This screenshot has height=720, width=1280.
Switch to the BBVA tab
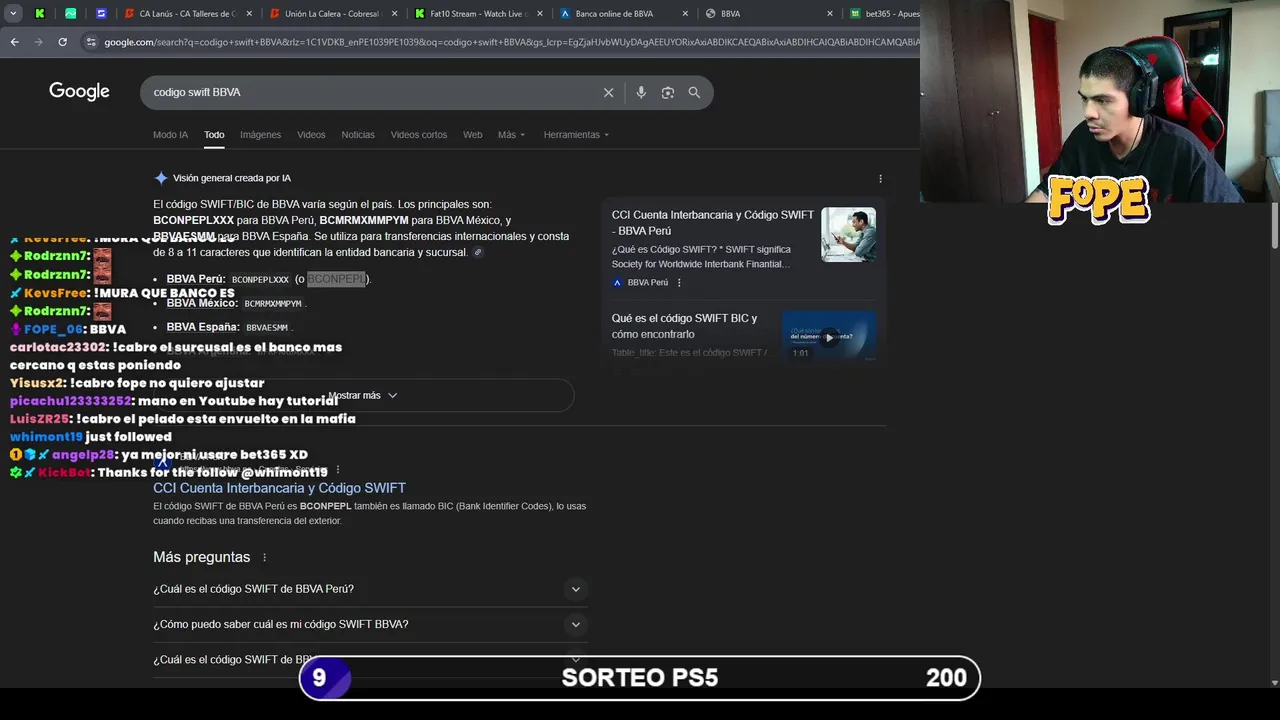tap(768, 14)
